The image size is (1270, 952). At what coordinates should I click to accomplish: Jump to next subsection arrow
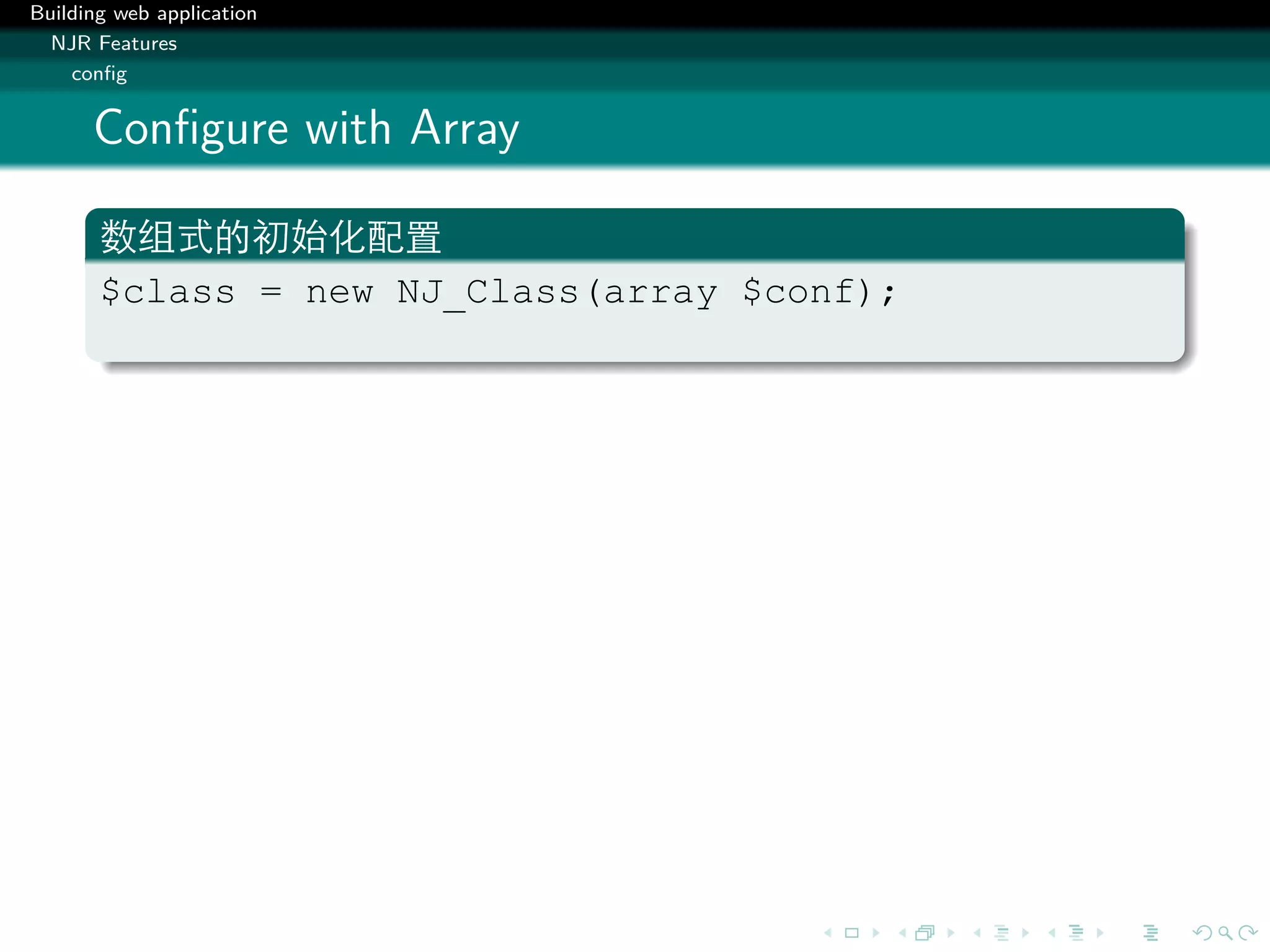tap(1025, 933)
